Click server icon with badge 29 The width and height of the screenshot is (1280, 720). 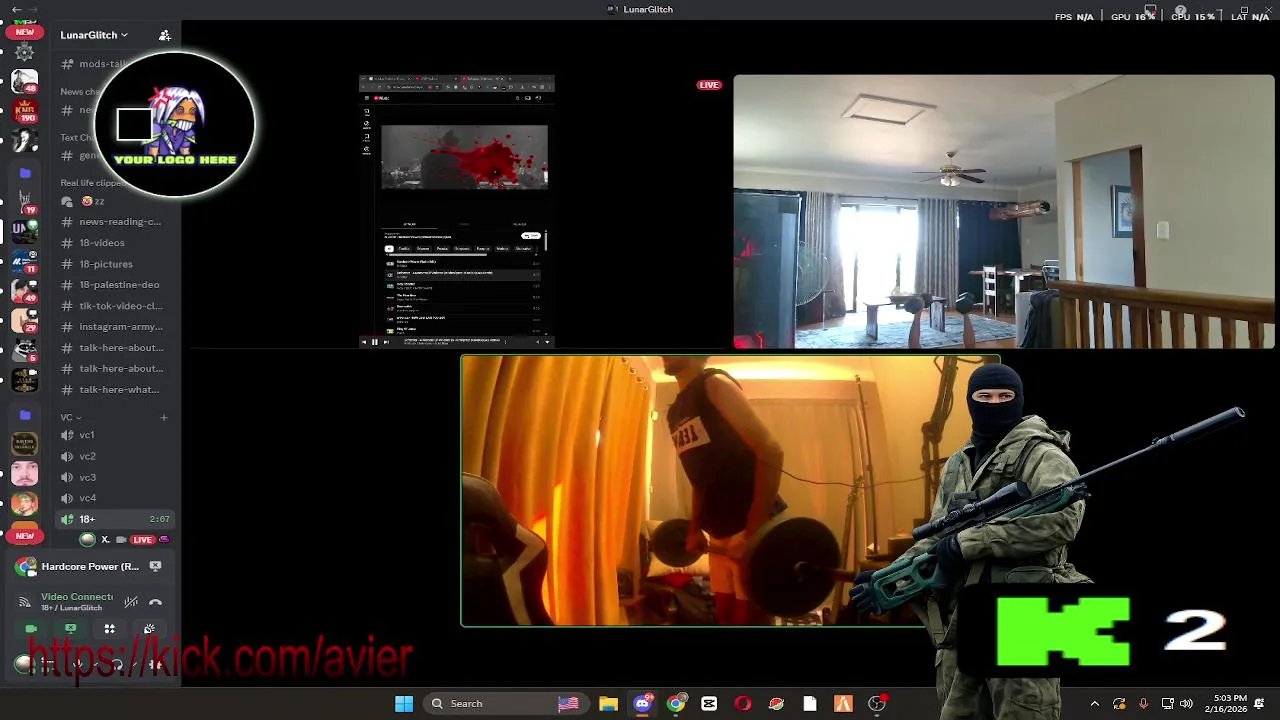25,321
